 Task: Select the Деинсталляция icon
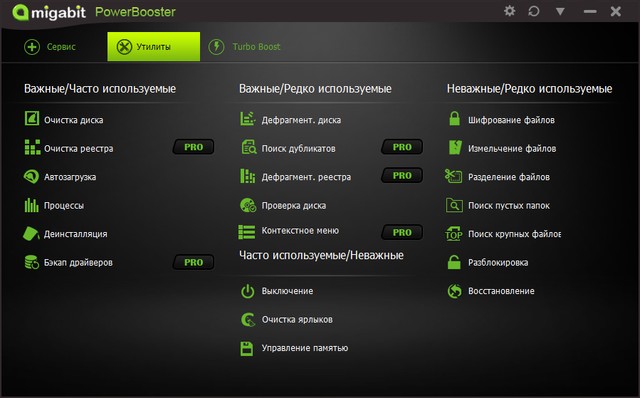click(x=31, y=233)
